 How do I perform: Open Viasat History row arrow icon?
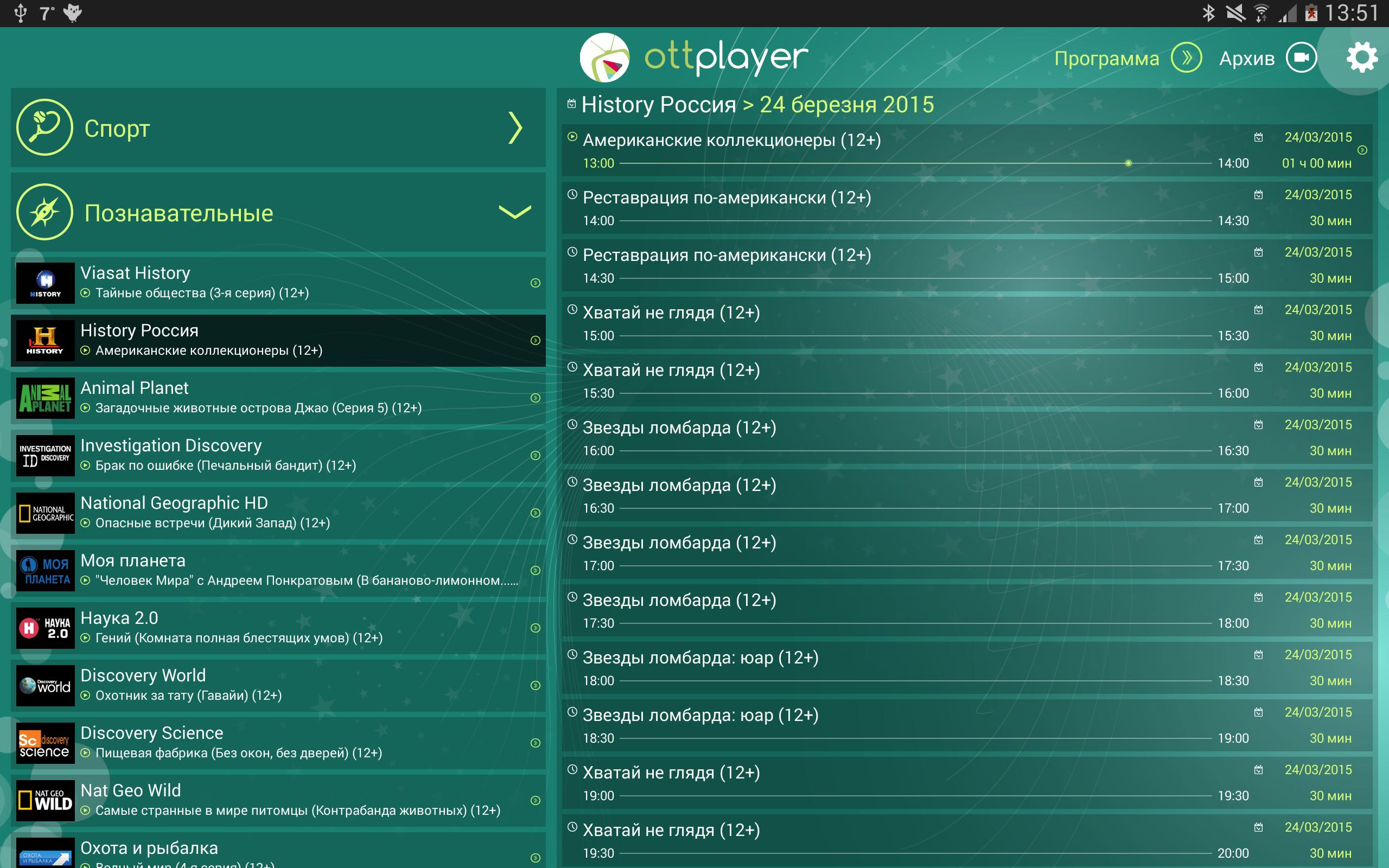(x=535, y=283)
